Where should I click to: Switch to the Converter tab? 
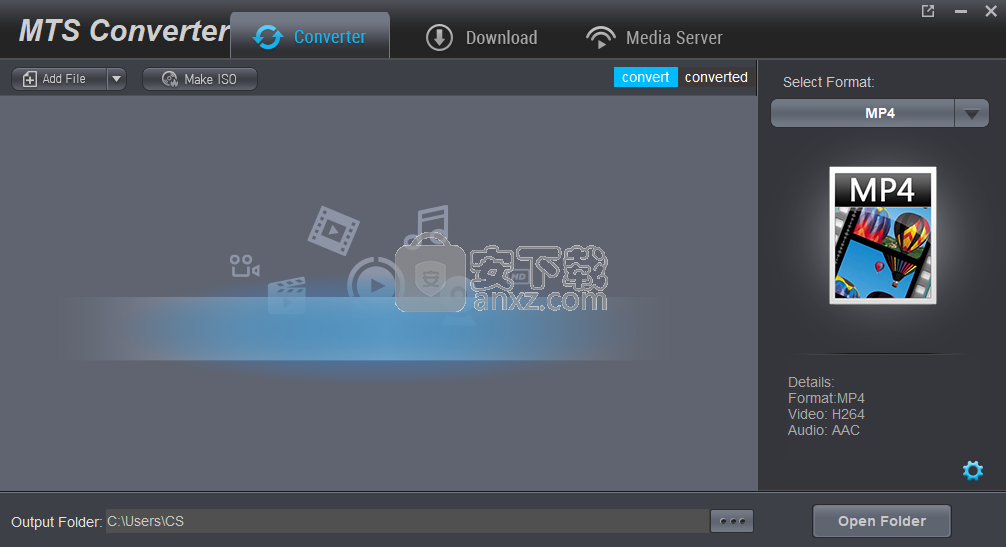click(310, 36)
